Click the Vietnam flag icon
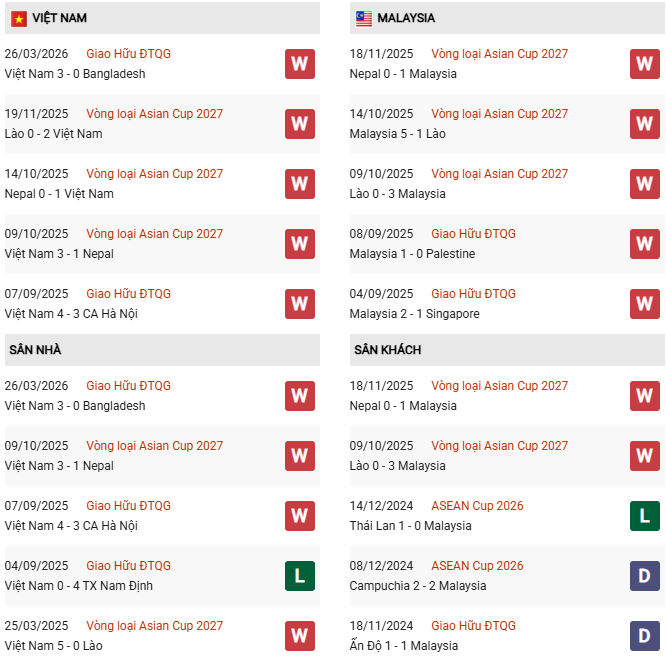This screenshot has height=659, width=666. click(19, 19)
